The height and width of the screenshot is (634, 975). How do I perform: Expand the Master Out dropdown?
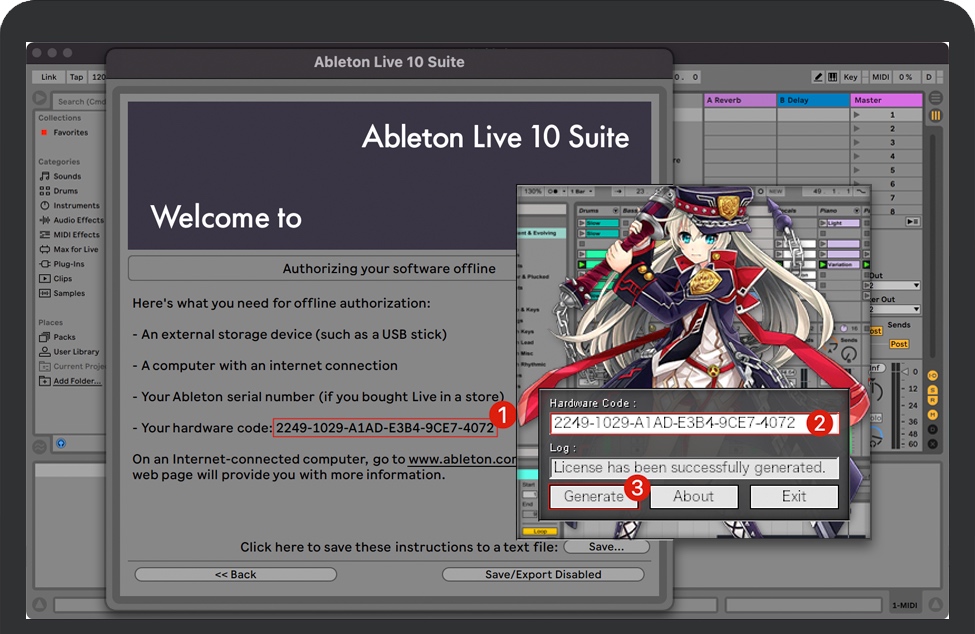click(890, 310)
